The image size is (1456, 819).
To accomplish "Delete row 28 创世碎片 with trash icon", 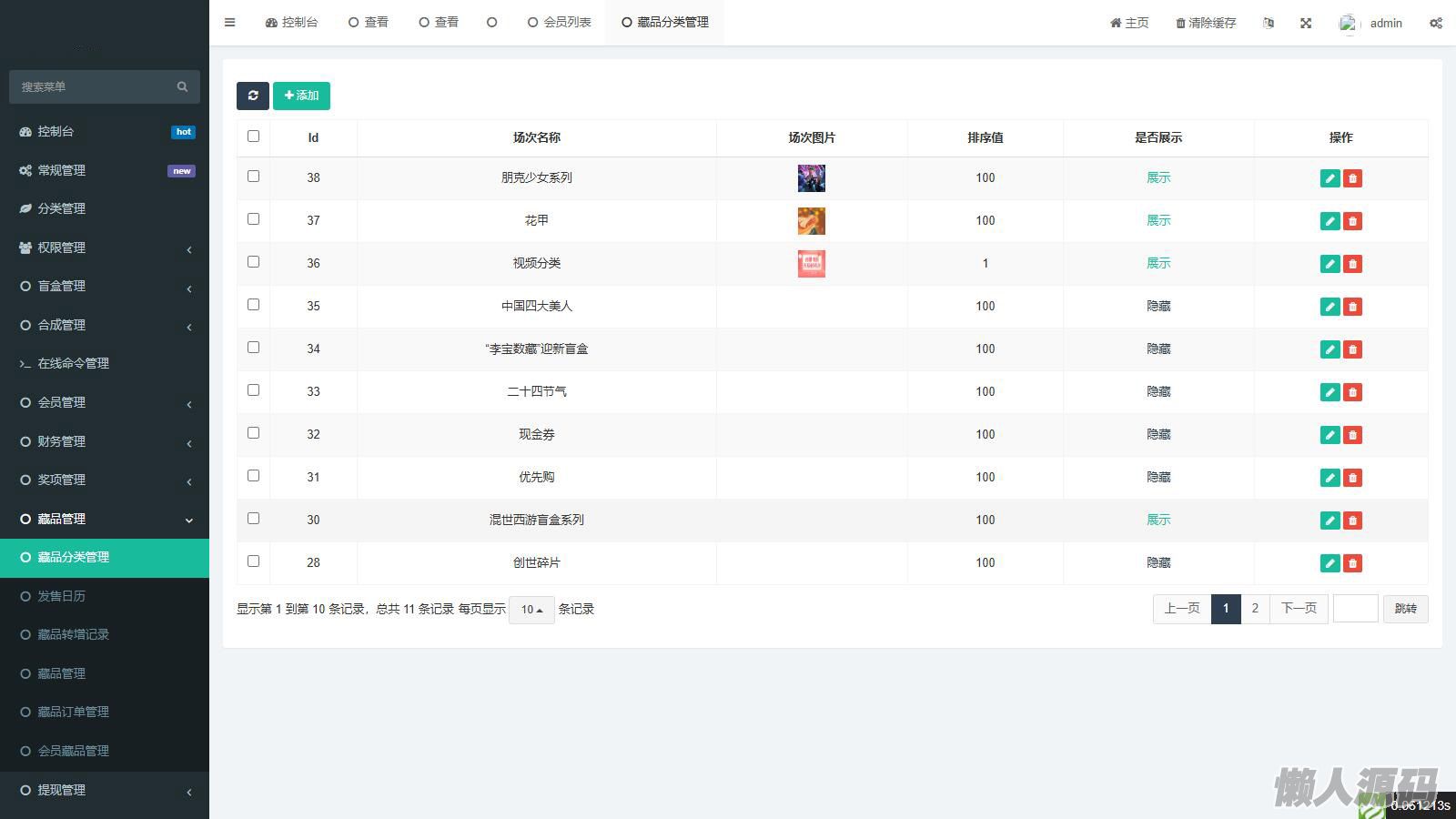I will click(x=1352, y=563).
